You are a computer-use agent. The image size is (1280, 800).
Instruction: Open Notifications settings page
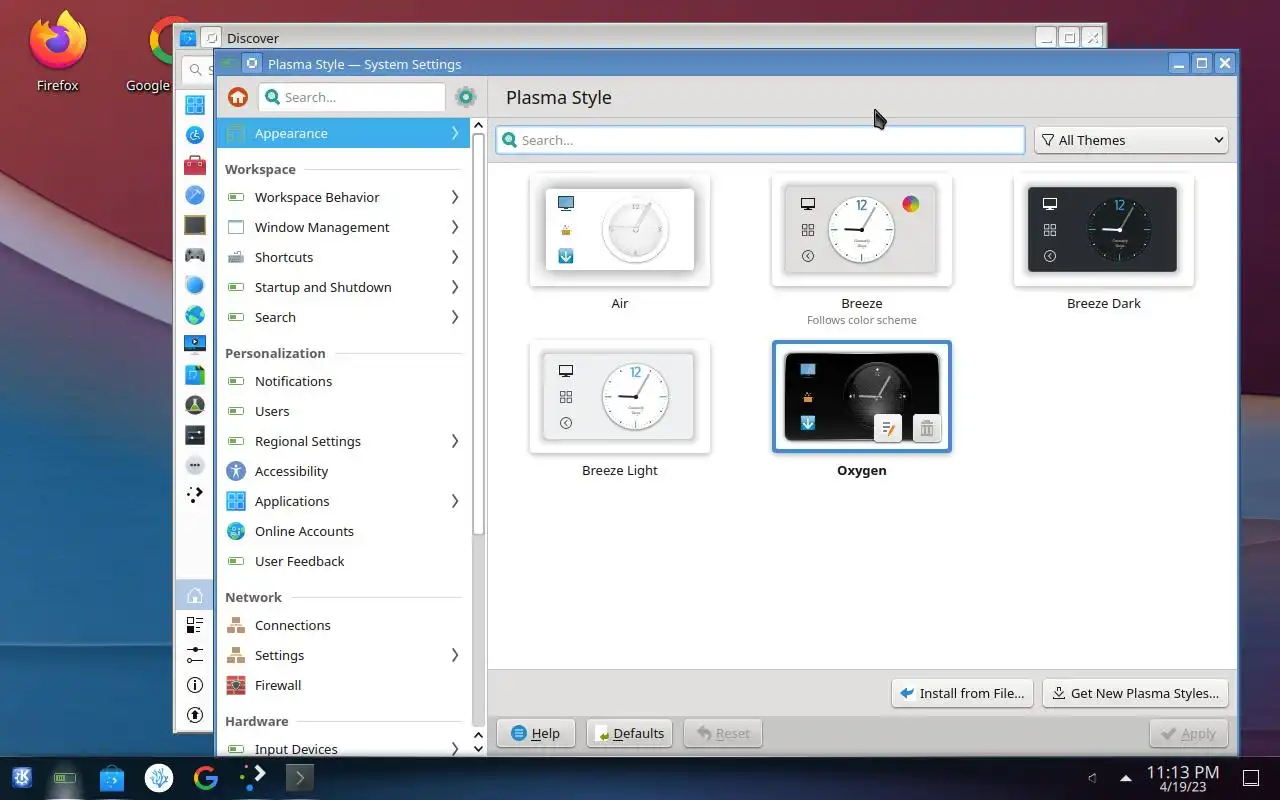click(x=343, y=381)
